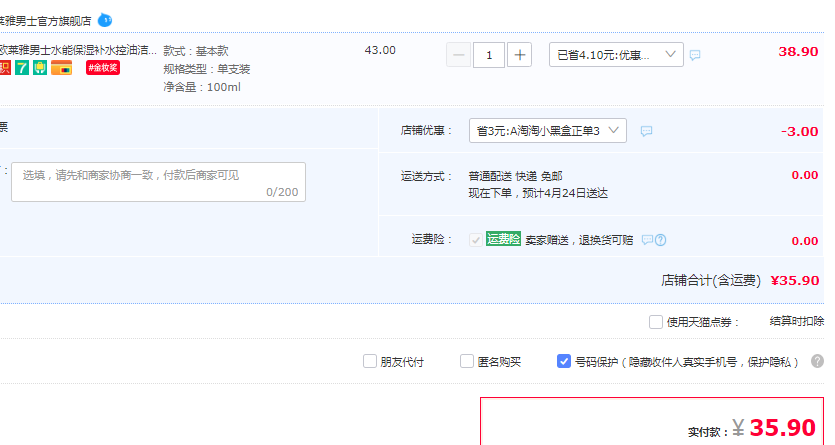Click the 规格类型：单支装 spec text

207,69
